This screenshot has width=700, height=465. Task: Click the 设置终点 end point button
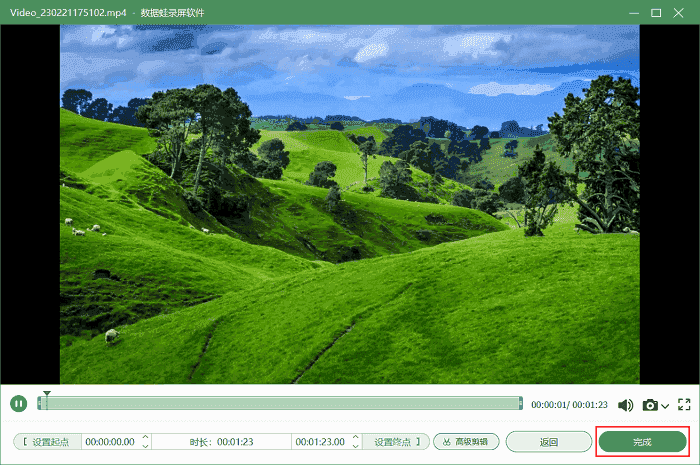click(x=396, y=442)
